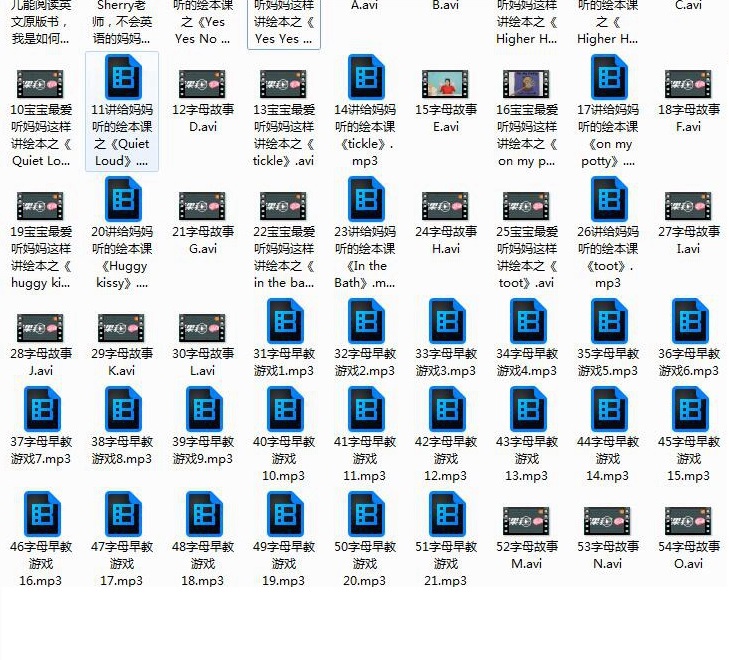Click the 14 tickle mp3 file icon

click(x=366, y=78)
